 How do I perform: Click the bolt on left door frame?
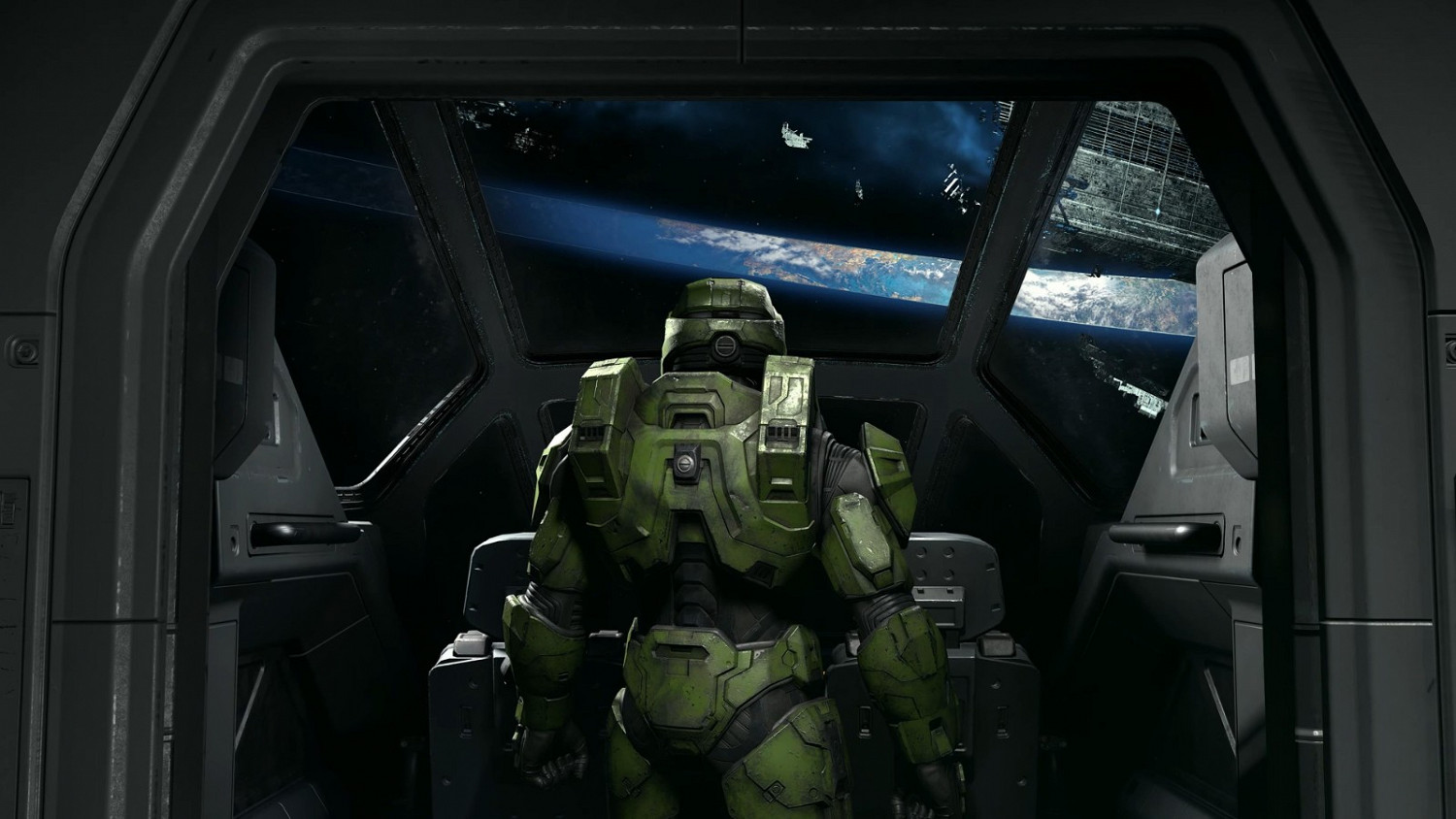coord(20,350)
